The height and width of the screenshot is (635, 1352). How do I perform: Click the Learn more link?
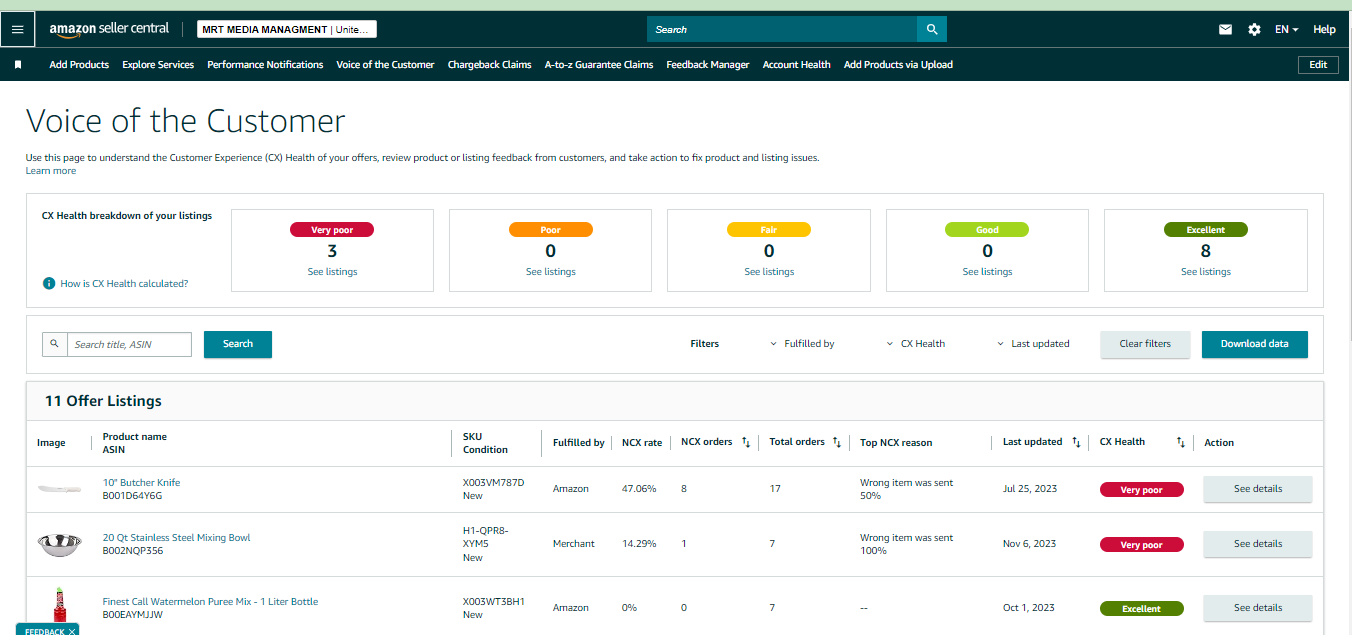click(51, 171)
